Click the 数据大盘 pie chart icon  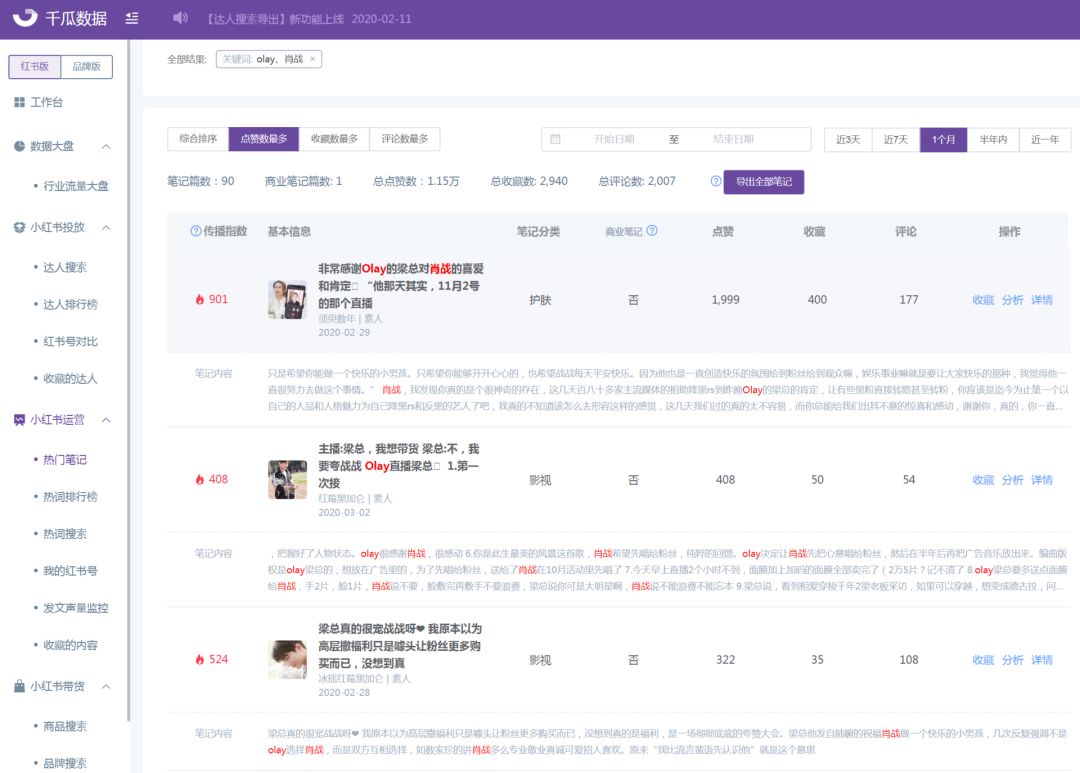pyautogui.click(x=19, y=146)
